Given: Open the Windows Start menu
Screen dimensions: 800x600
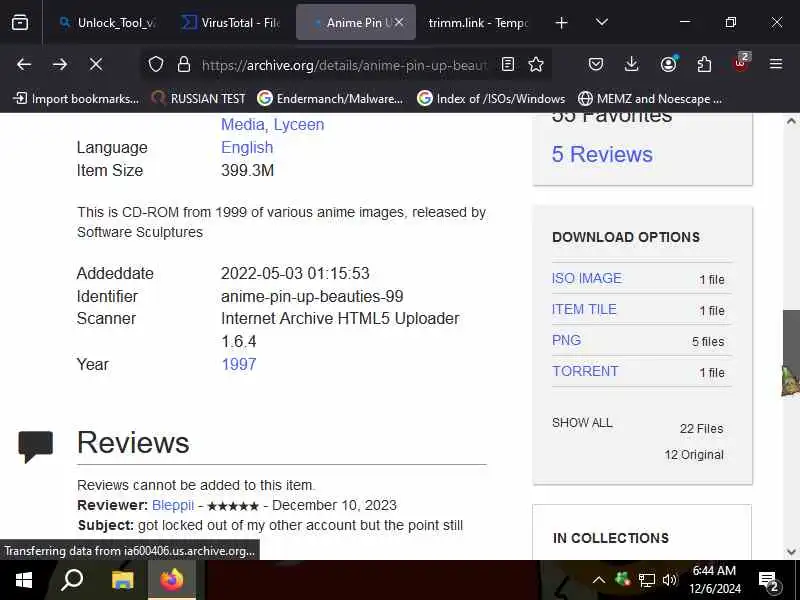Looking at the screenshot, I should coord(23,580).
